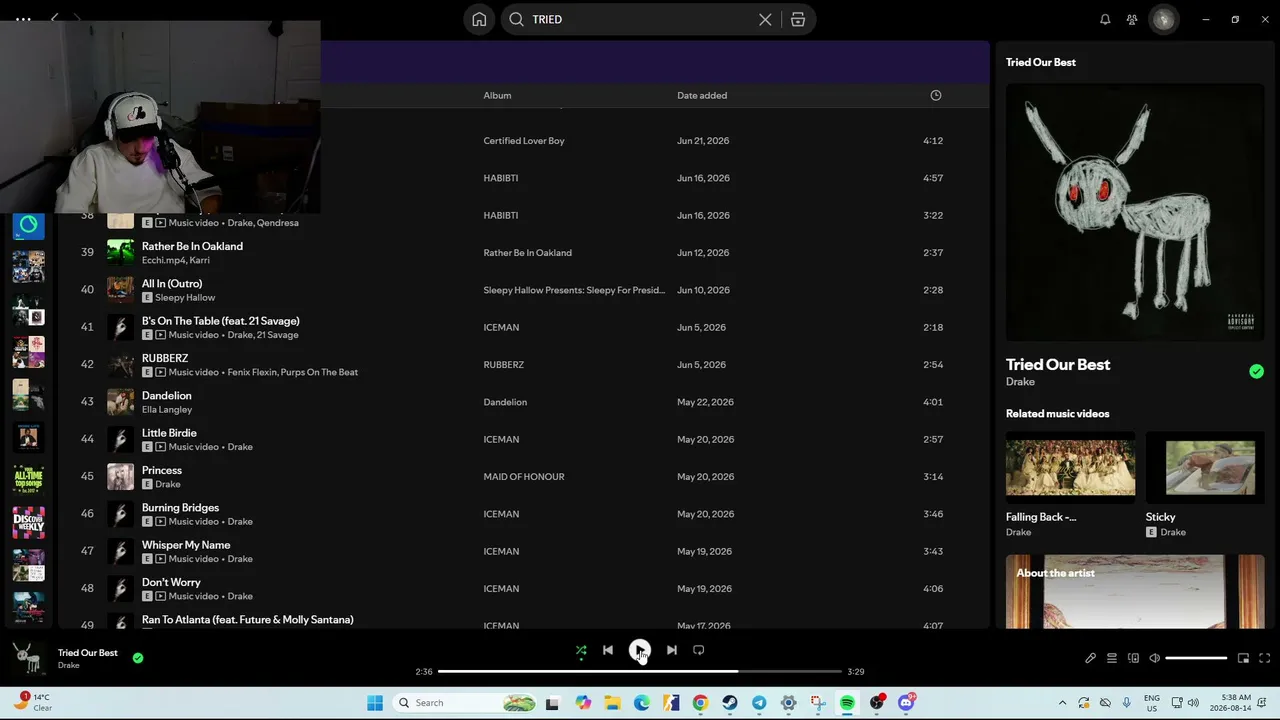Open Drake artist link under panel title
Screen dimensions: 1280x720
point(1020,382)
